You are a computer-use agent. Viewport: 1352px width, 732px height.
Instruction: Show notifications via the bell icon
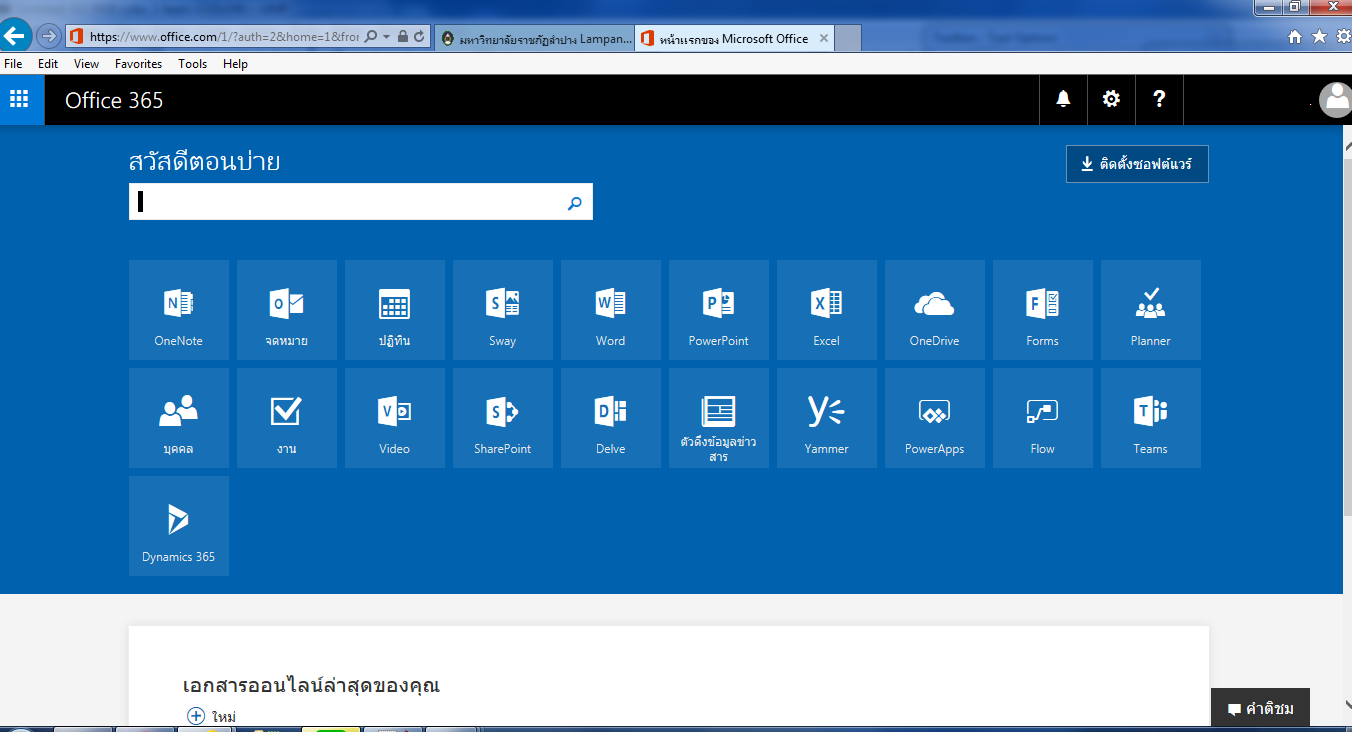pyautogui.click(x=1063, y=99)
